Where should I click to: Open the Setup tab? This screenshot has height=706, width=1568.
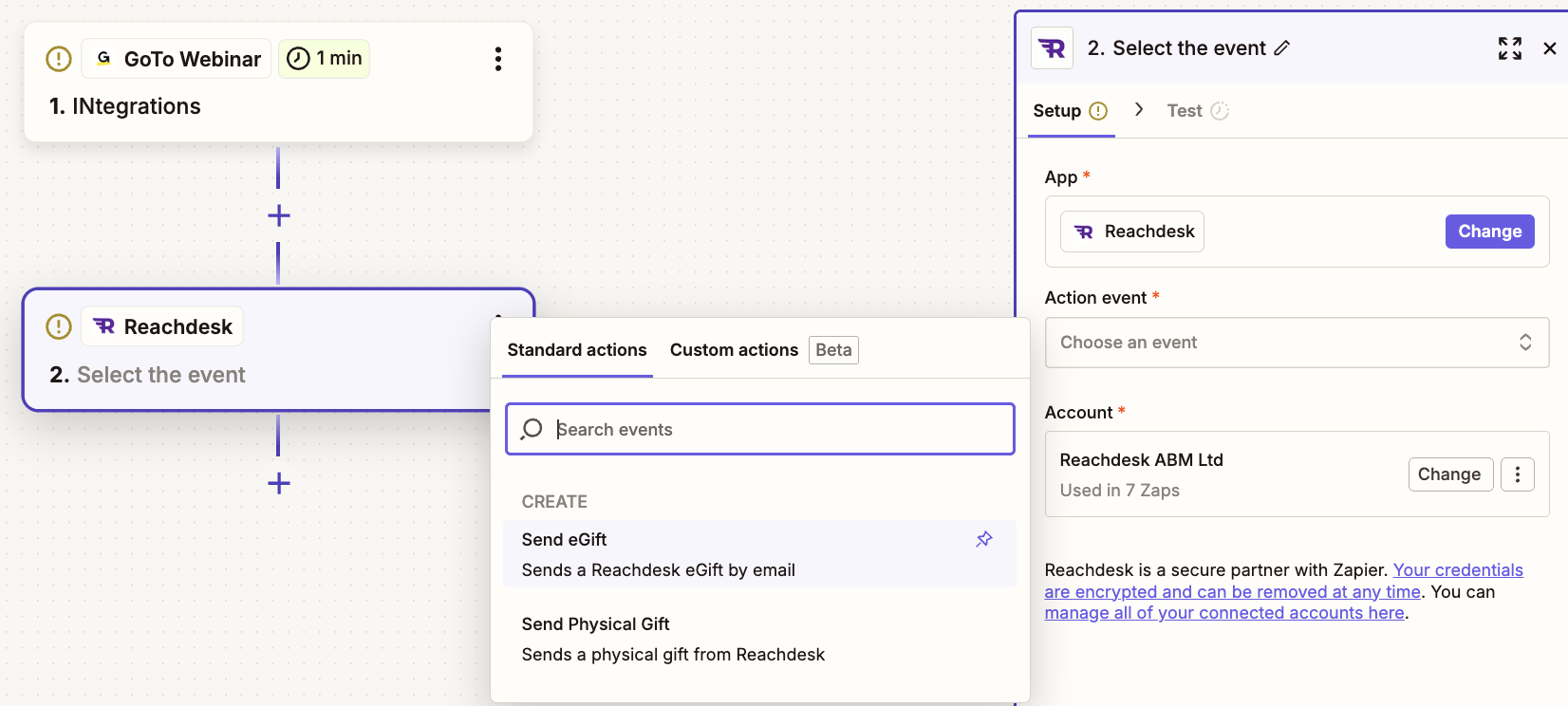[x=1071, y=111]
